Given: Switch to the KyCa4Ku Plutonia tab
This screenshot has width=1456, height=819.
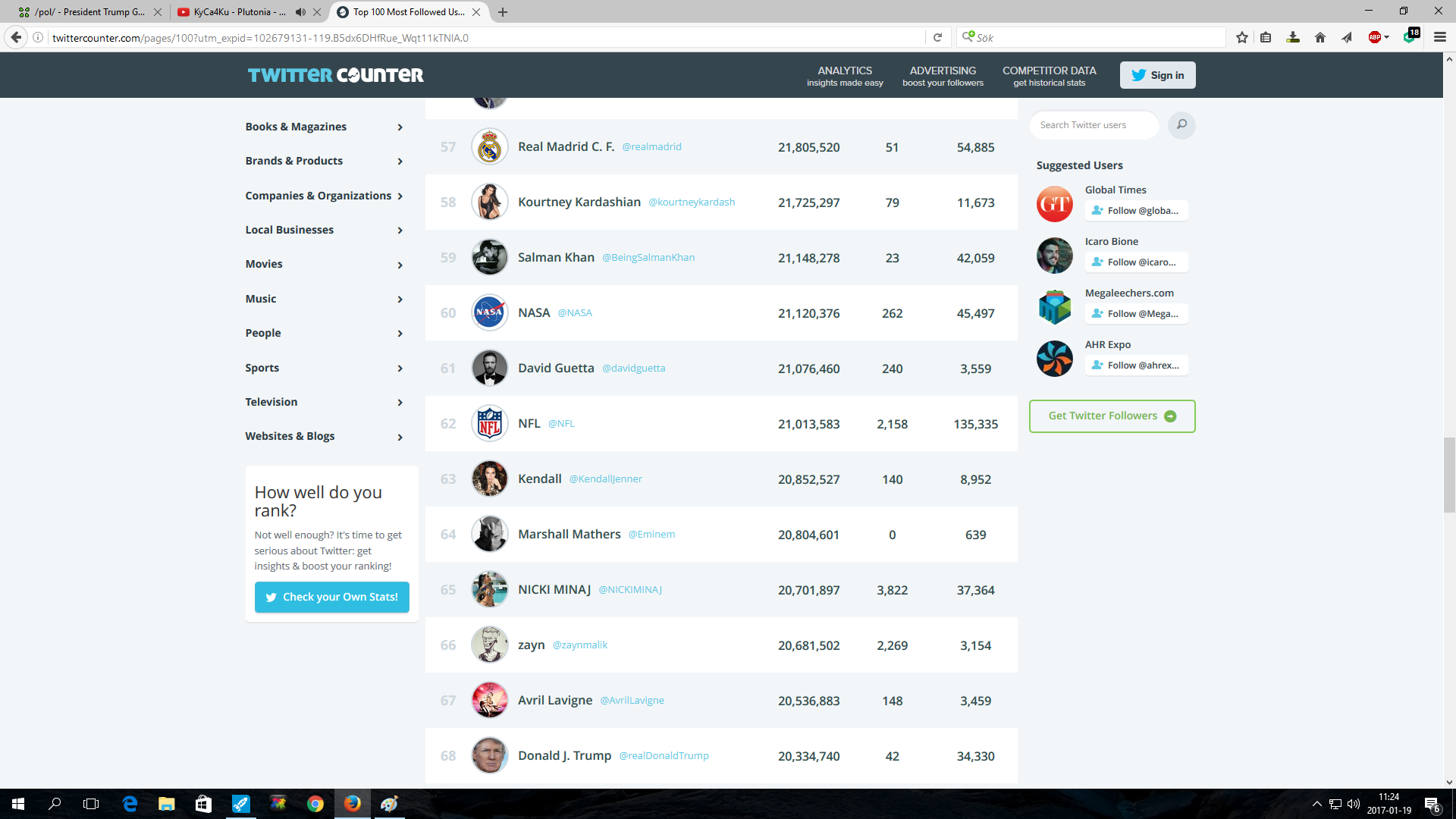Looking at the screenshot, I should (238, 12).
